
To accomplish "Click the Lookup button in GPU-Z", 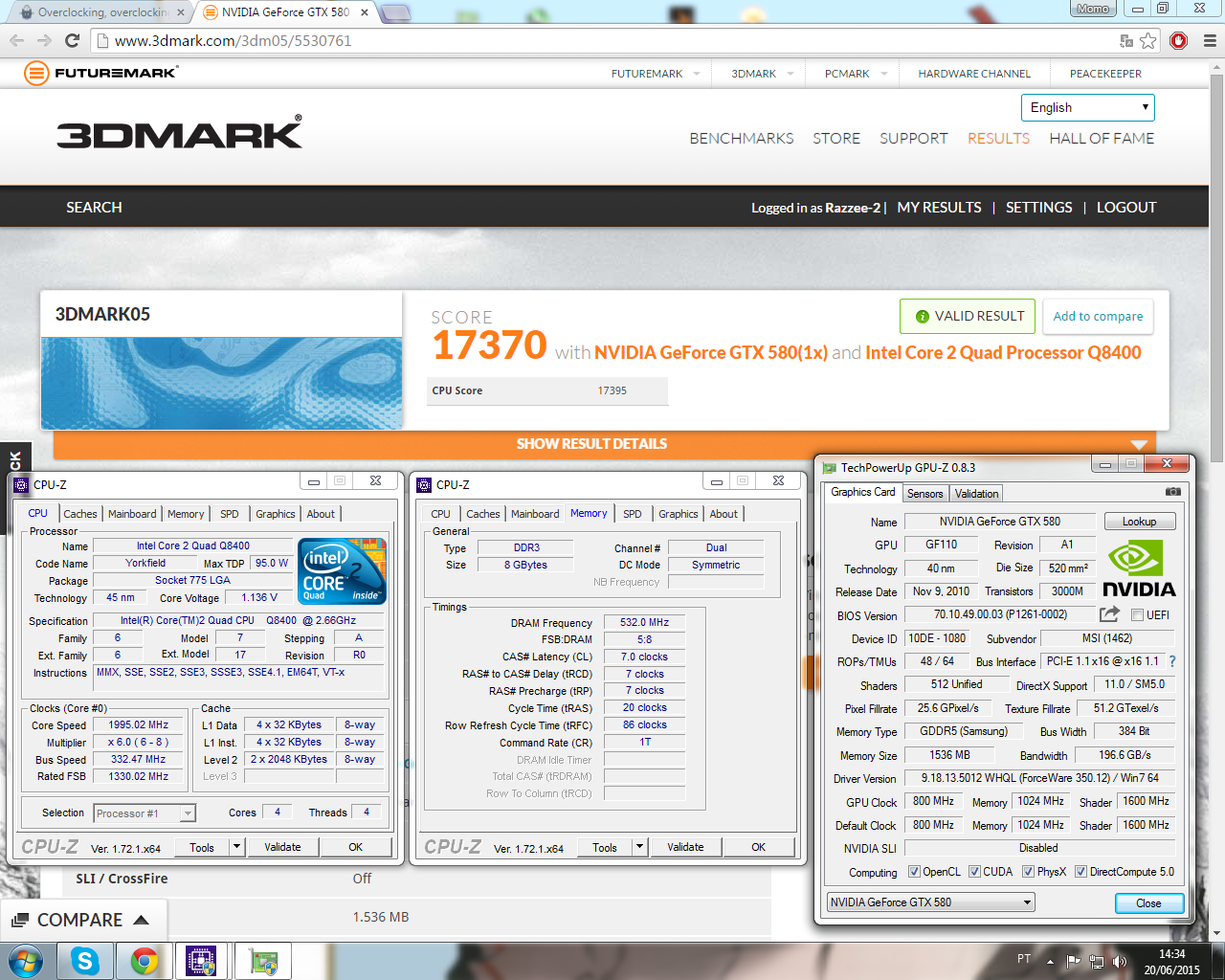I will [x=1139, y=522].
